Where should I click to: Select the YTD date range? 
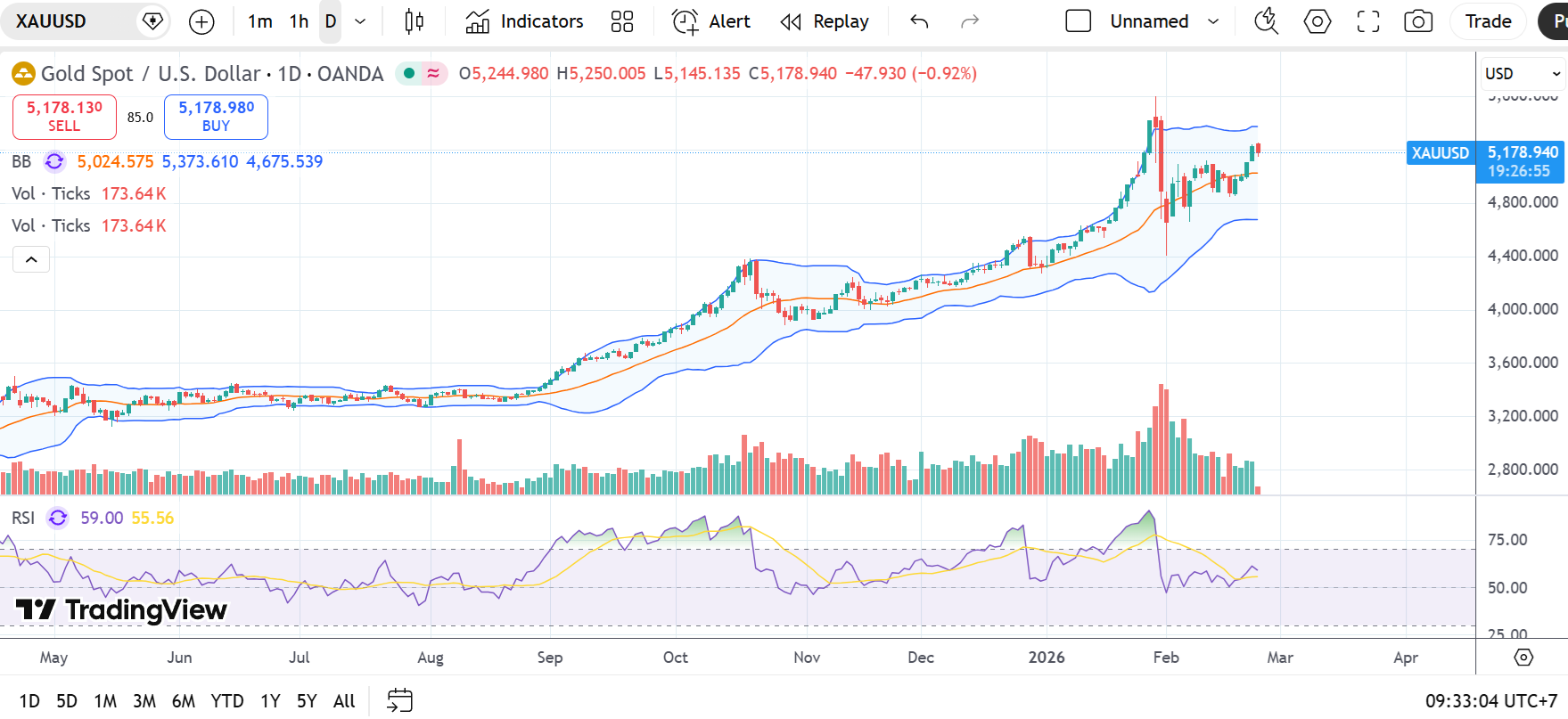(227, 701)
